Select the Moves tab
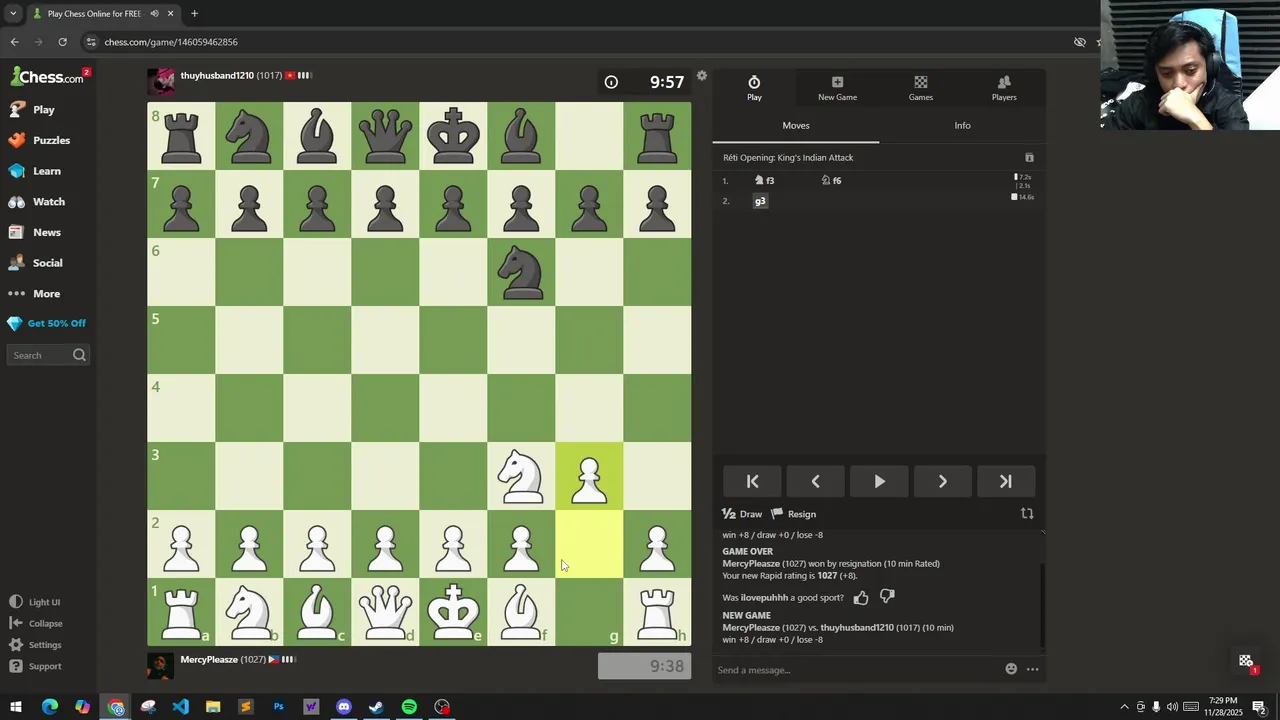The width and height of the screenshot is (1280, 720). click(x=796, y=125)
